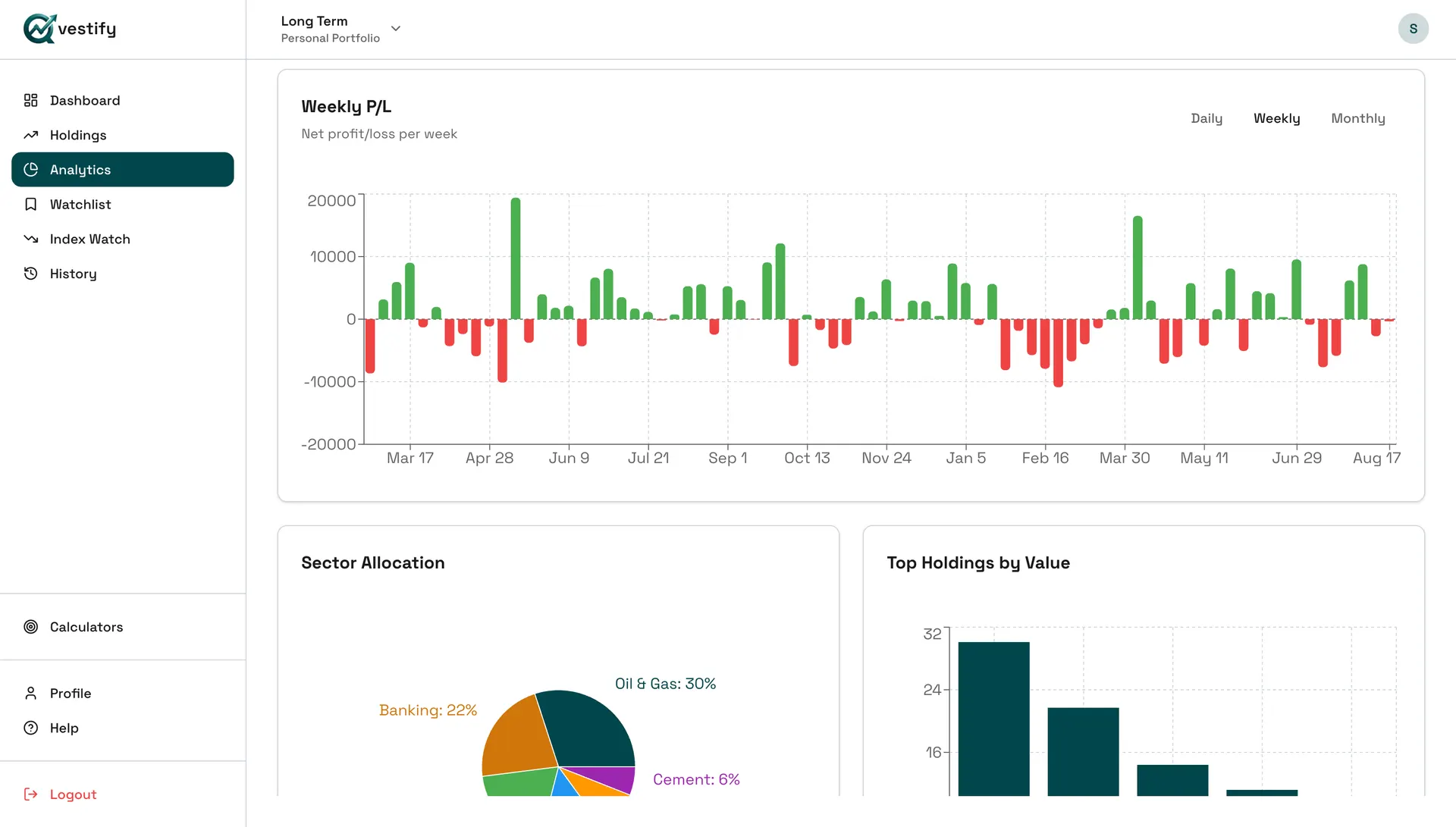Click the 'Jun 29' axis label

(1296, 458)
